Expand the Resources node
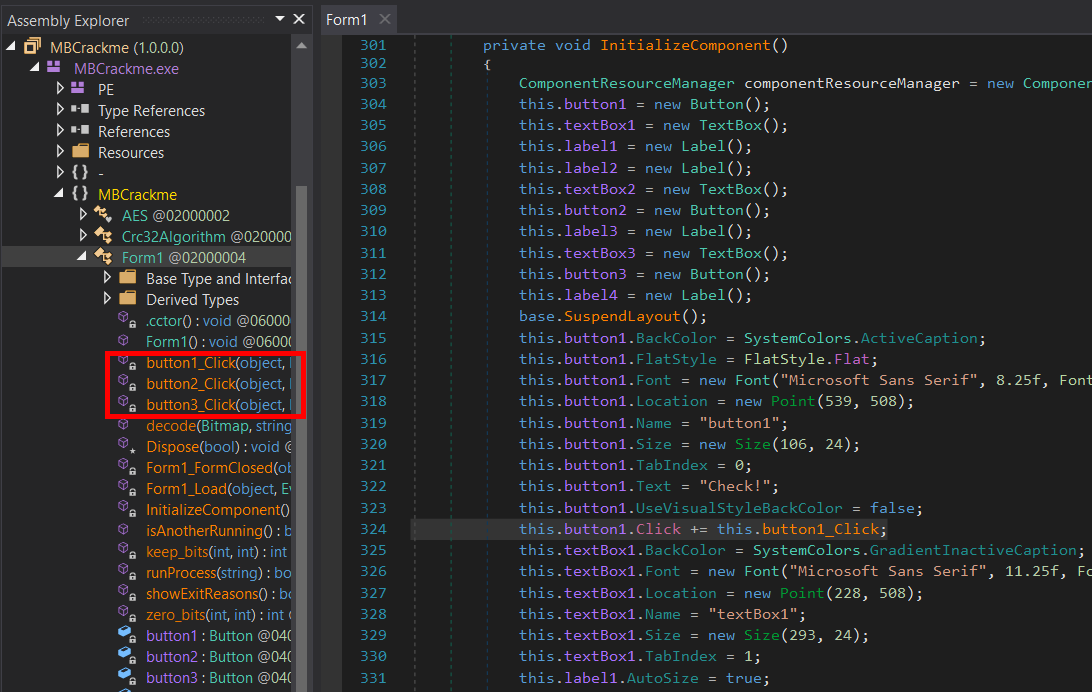Screen dimensions: 1092x692 point(60,151)
